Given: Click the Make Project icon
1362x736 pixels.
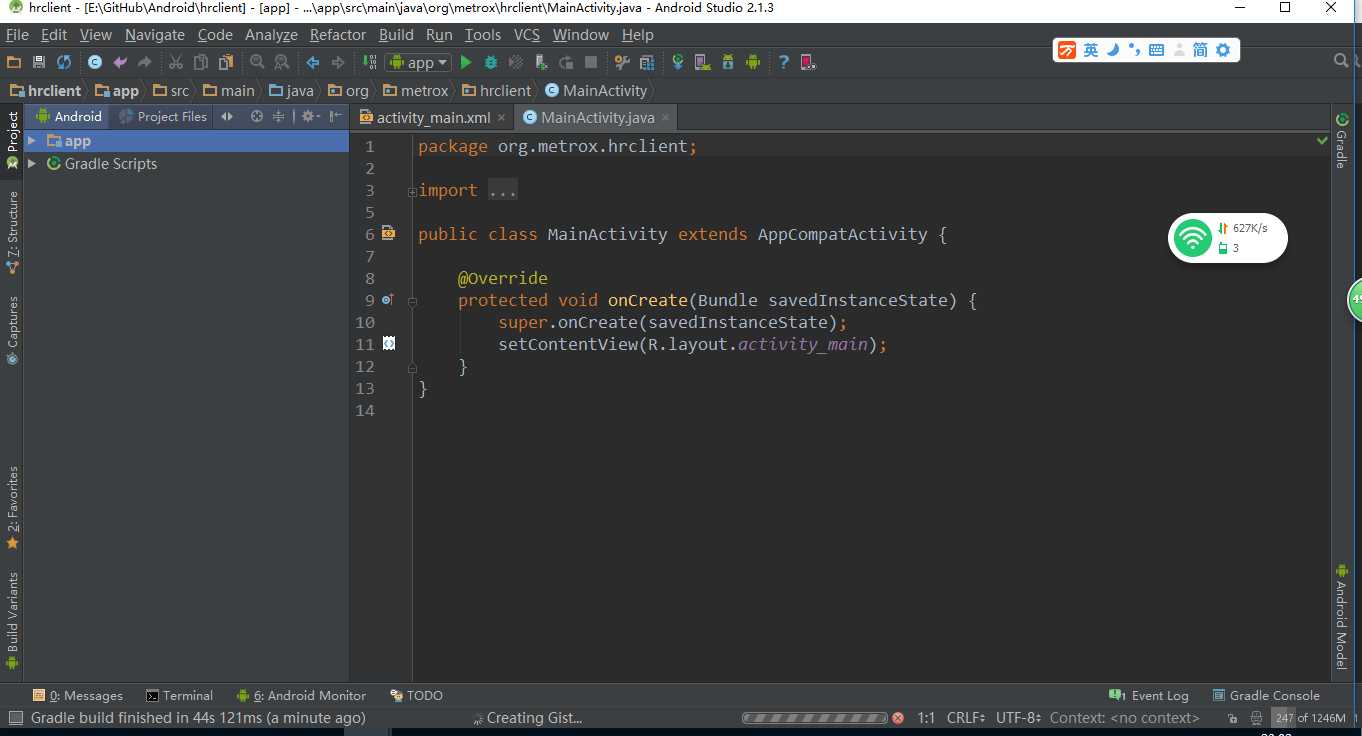Looking at the screenshot, I should pyautogui.click(x=371, y=62).
